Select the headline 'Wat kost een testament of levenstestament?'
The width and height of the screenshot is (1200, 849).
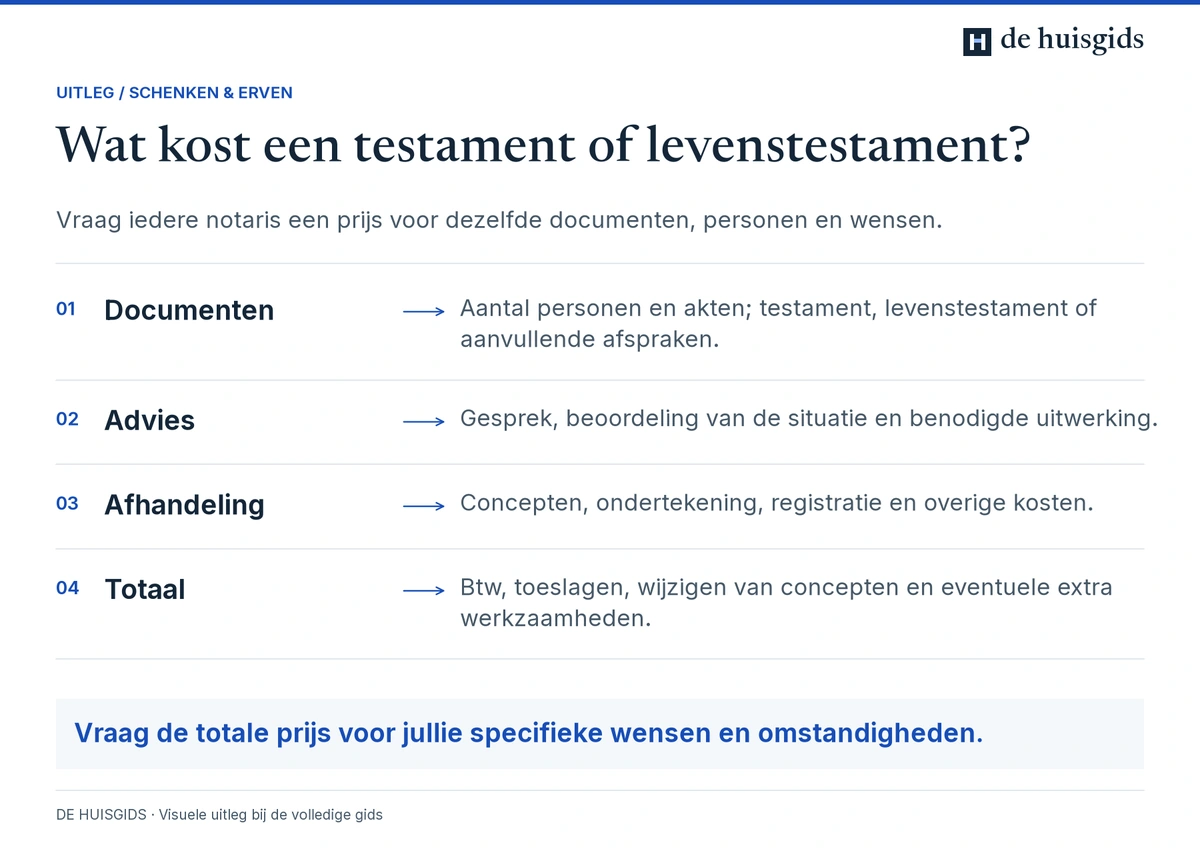(543, 145)
